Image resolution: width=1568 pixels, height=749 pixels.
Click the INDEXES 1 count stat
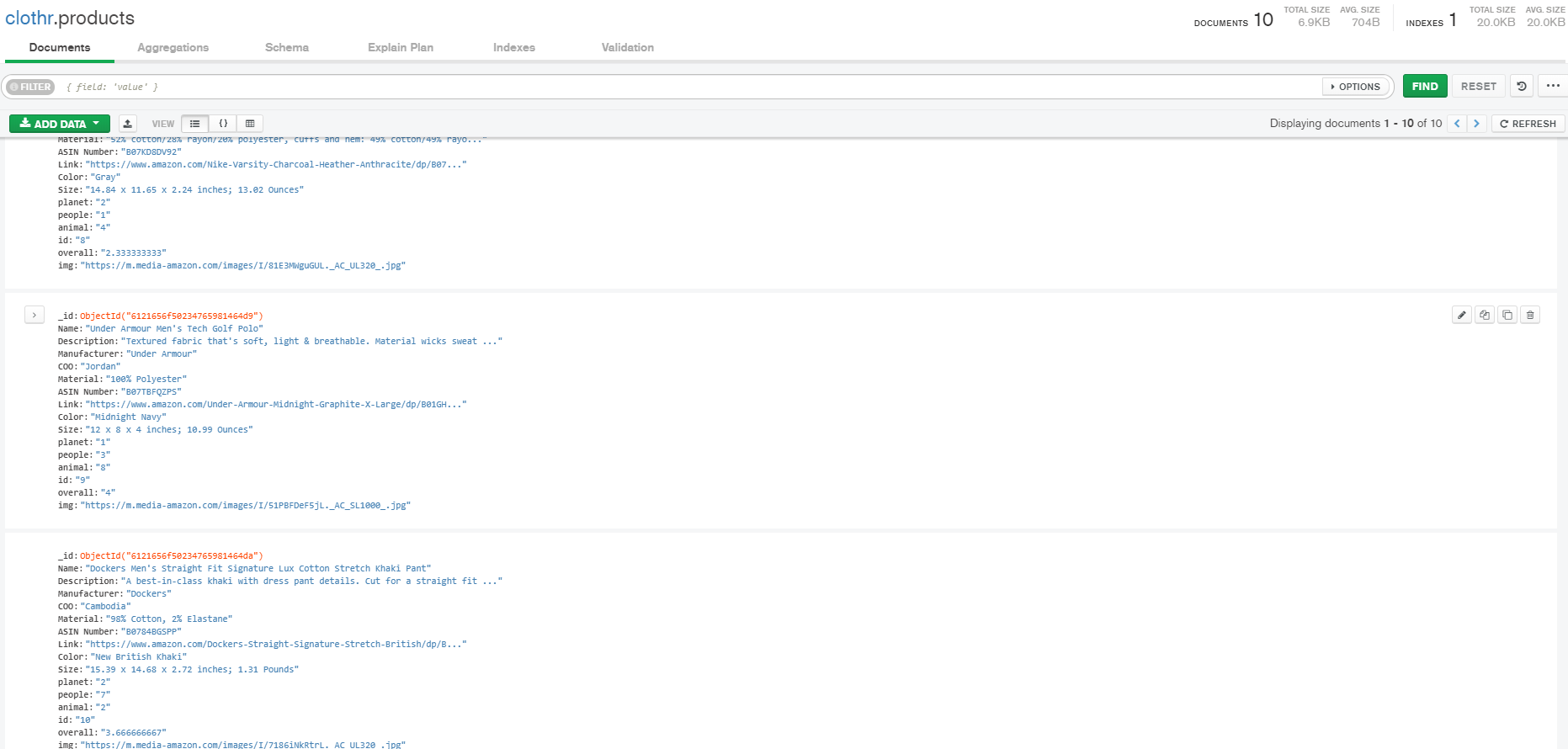click(1431, 19)
